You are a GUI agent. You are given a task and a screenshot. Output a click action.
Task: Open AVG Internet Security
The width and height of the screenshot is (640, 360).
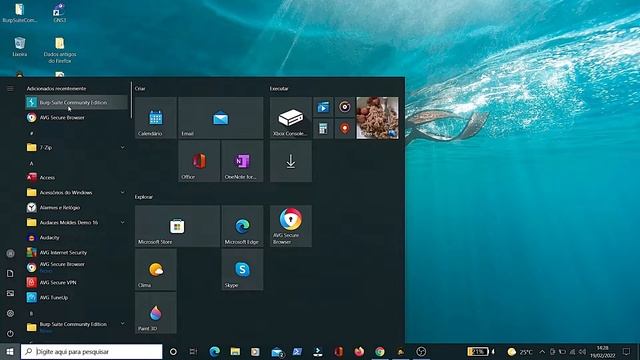coord(76,253)
